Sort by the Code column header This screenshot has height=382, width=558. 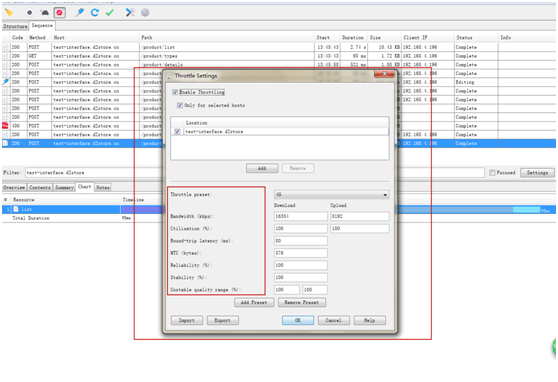click(18, 37)
